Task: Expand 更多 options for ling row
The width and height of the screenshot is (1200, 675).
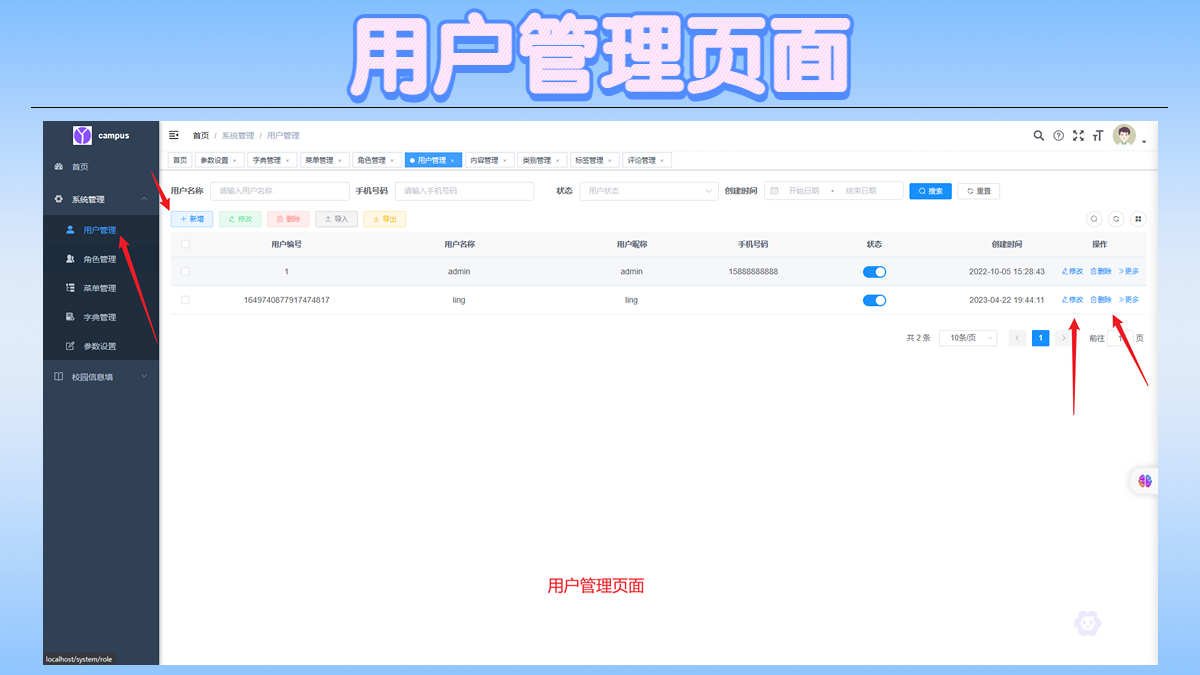Action: 1128,300
